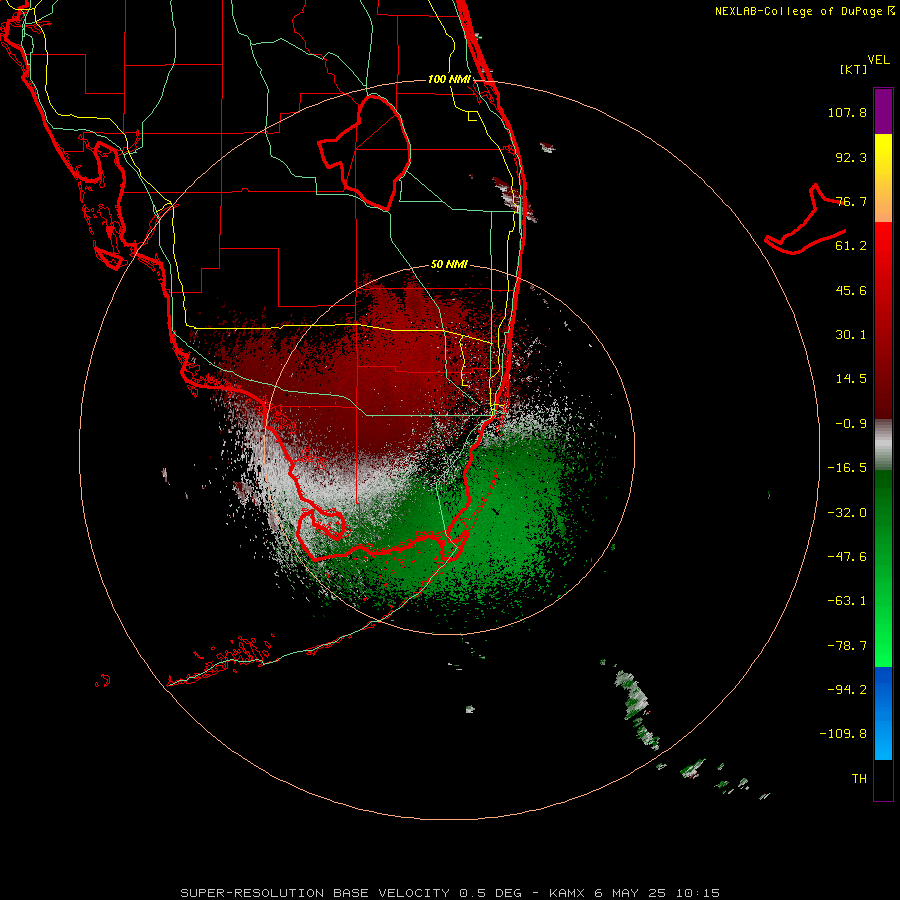Click the 50 NMI range ring label
Viewport: 900px width, 900px height.
449,265
